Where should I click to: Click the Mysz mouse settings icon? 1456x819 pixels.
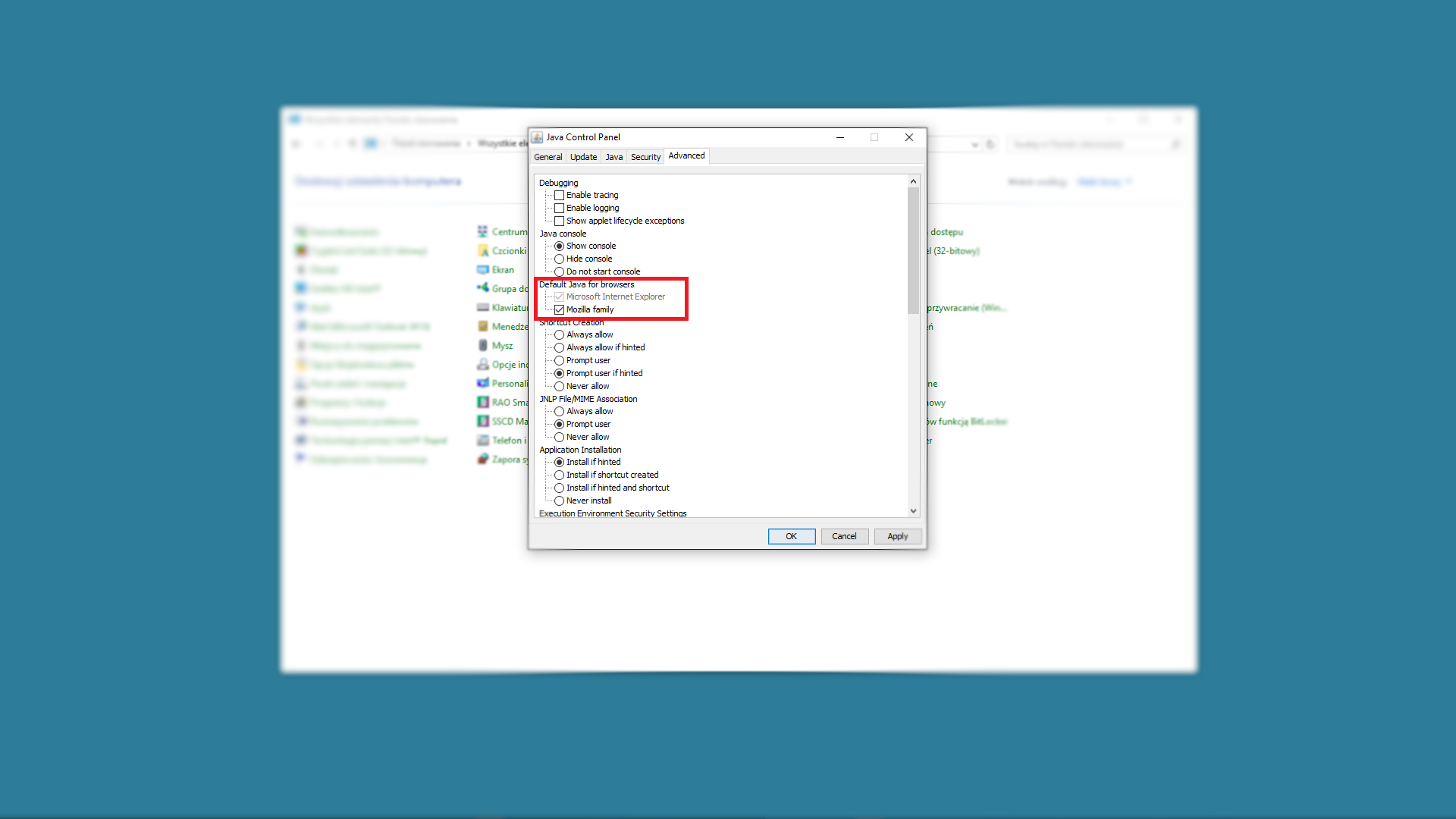pyautogui.click(x=483, y=346)
